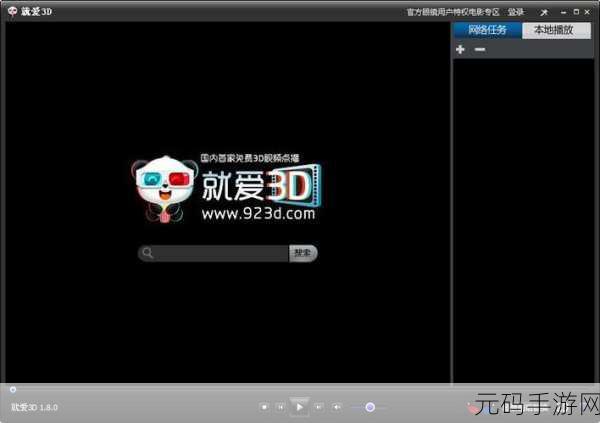The image size is (600, 423).
Task: Click the 登录 login link
Action: click(x=515, y=12)
